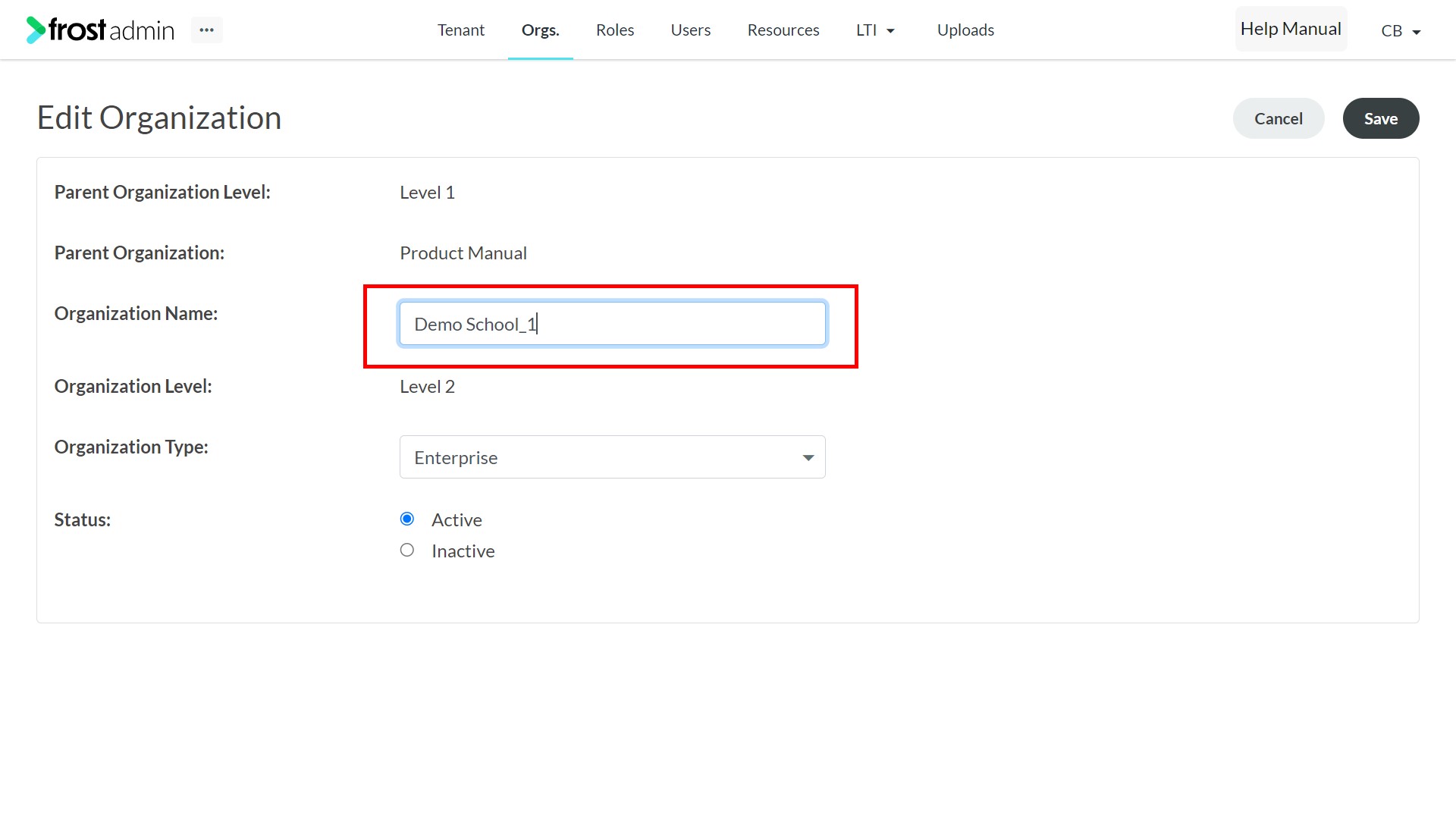The height and width of the screenshot is (819, 1456).
Task: Select the Active status radio button
Action: coord(407,519)
